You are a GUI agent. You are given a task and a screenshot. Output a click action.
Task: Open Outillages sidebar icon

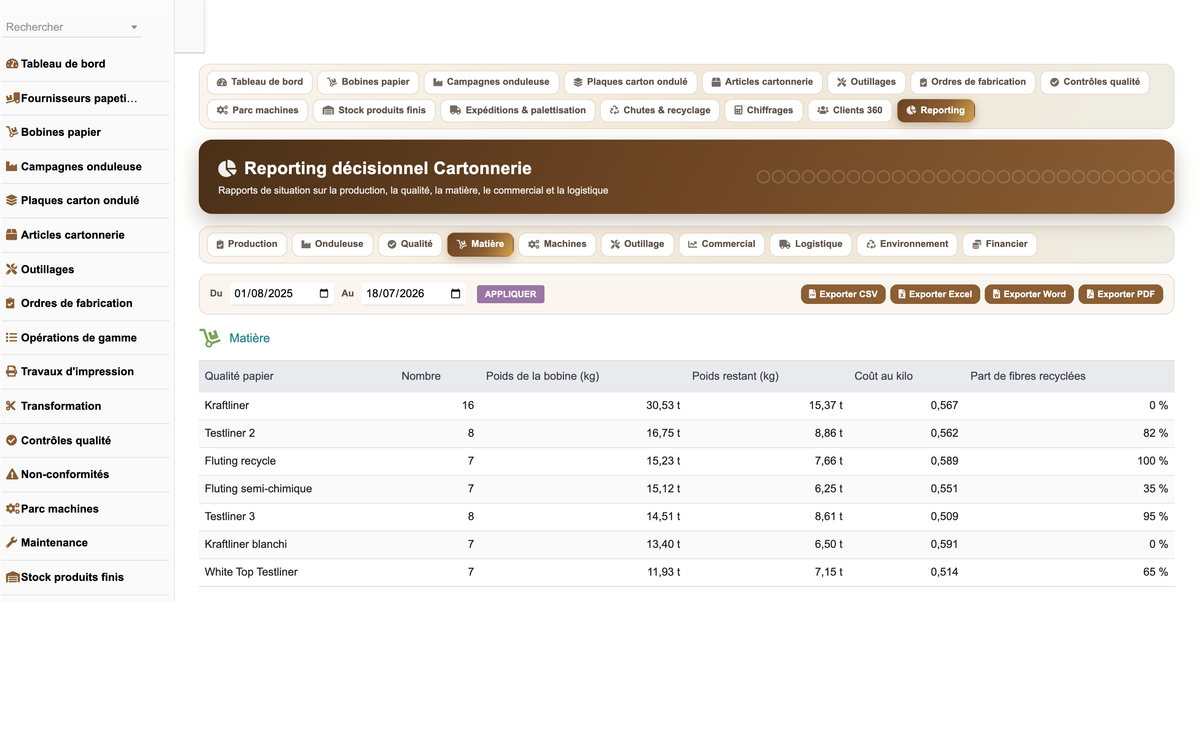pyautogui.click(x=12, y=269)
